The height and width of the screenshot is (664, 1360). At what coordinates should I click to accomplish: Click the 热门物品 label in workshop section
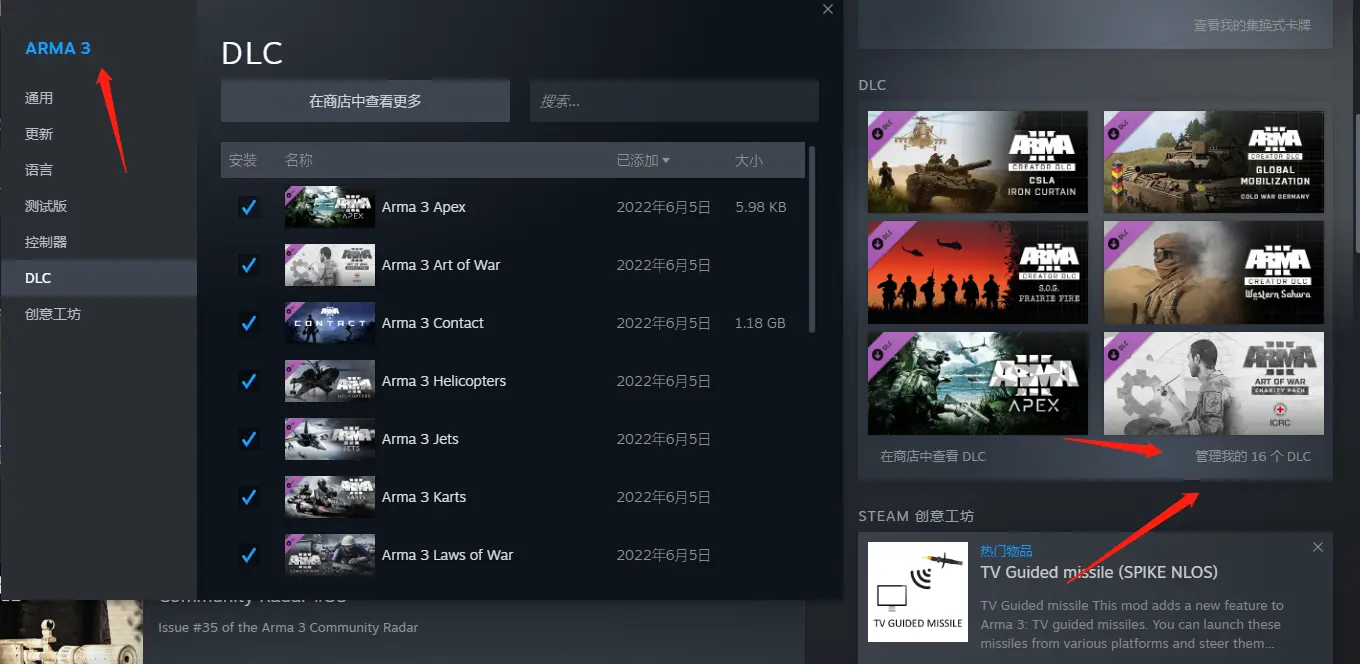(x=1006, y=551)
